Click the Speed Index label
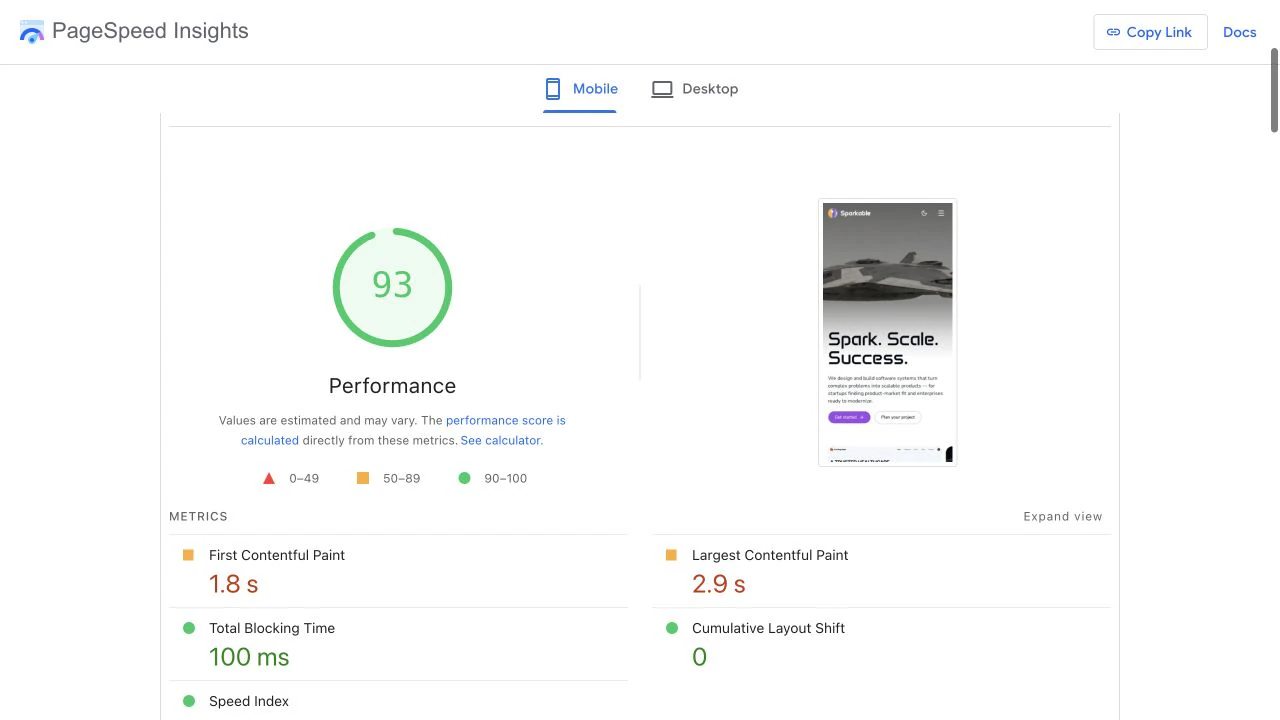 pos(249,701)
